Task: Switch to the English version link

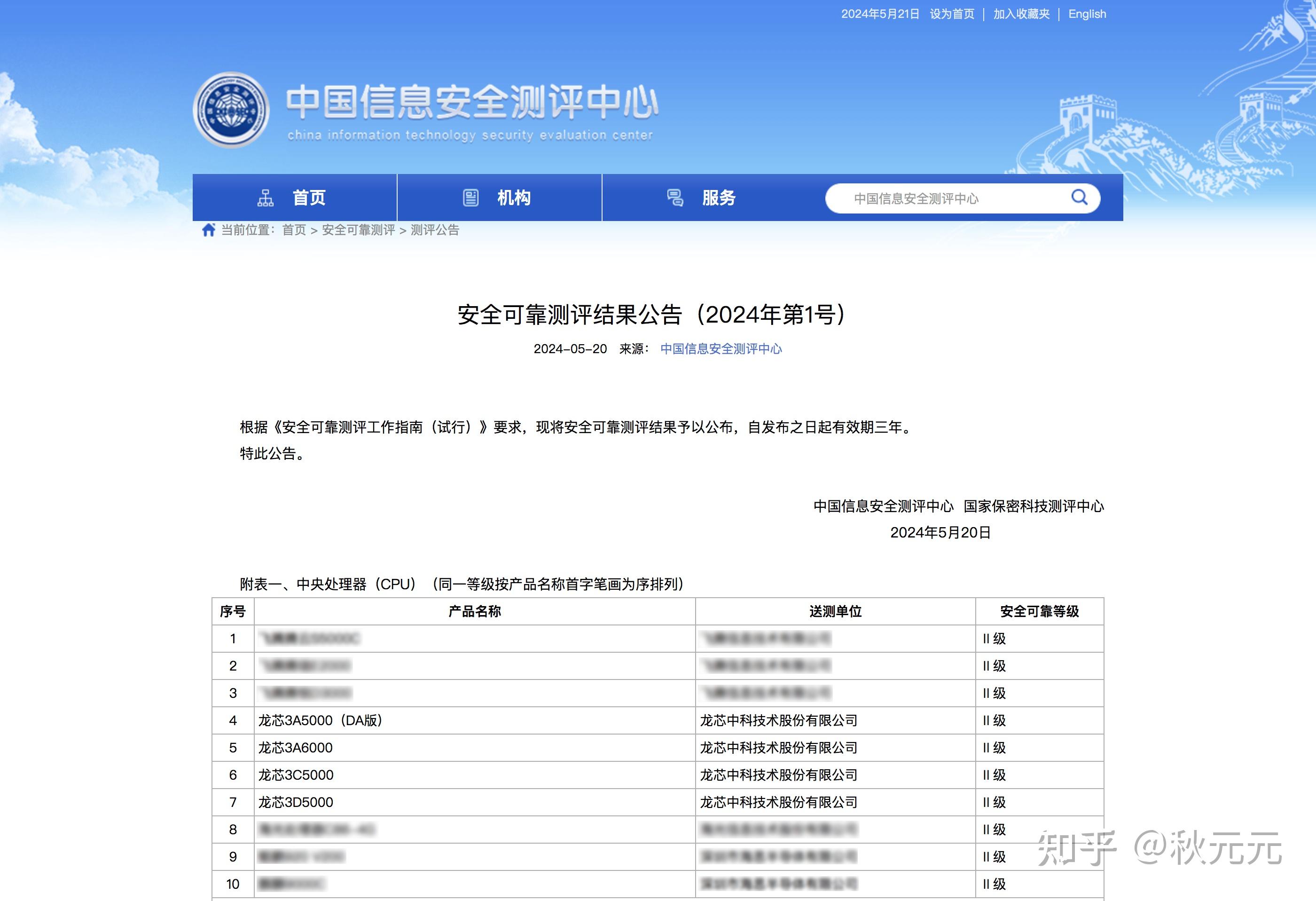Action: click(1087, 14)
